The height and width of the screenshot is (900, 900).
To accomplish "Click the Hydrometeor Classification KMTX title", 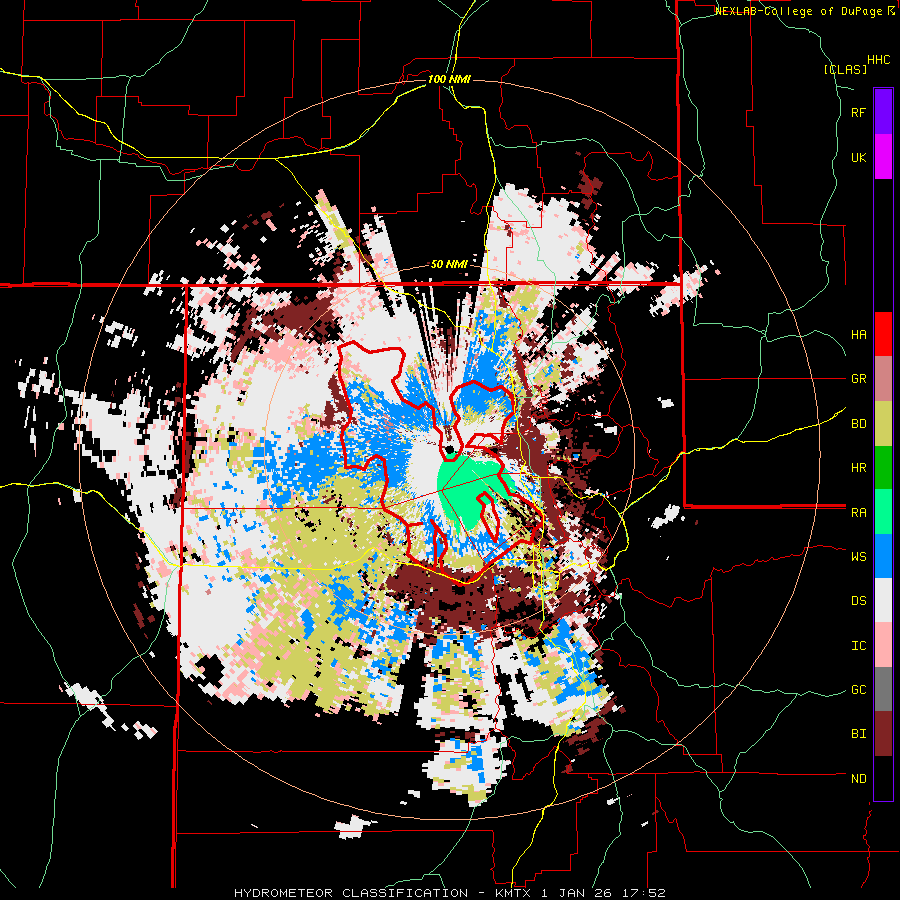I will 450,893.
